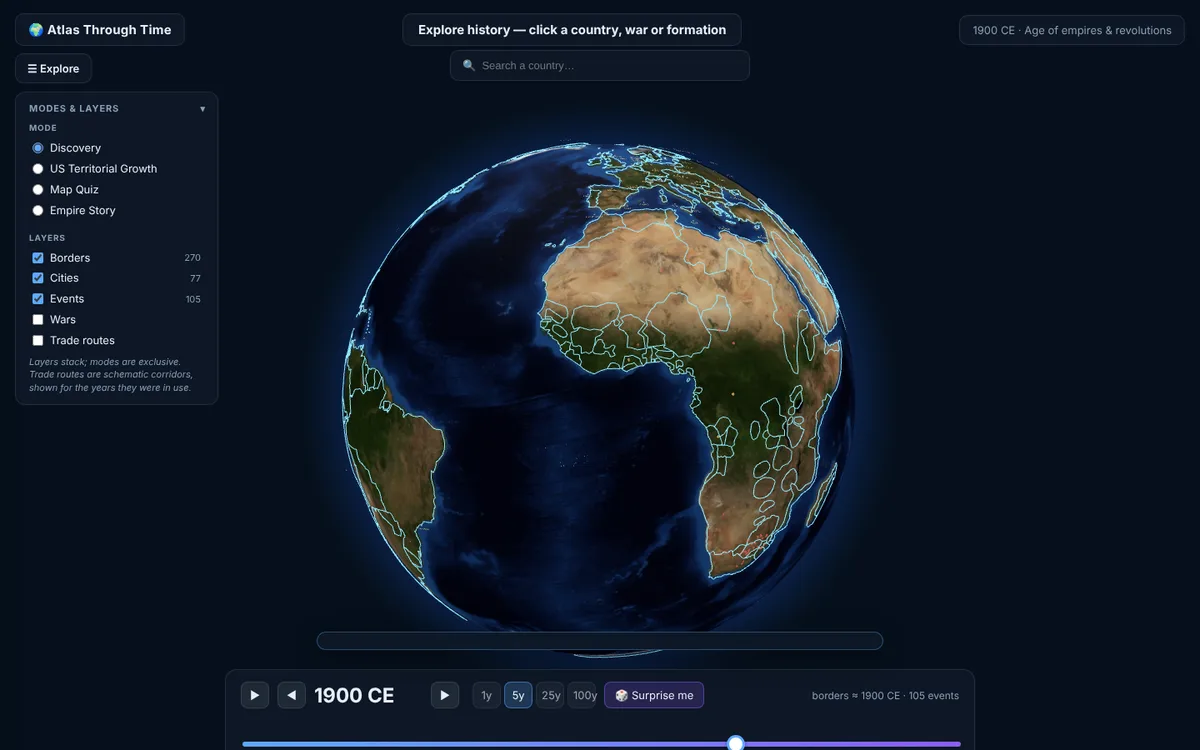Image resolution: width=1200 pixels, height=750 pixels.
Task: Select the 1y step size
Action: tap(486, 695)
